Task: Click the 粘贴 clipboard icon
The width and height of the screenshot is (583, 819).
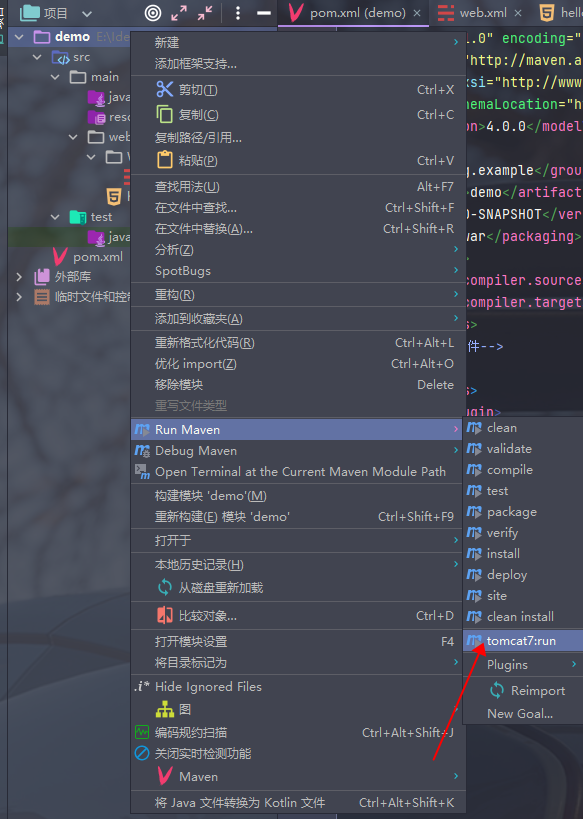Action: 165,160
